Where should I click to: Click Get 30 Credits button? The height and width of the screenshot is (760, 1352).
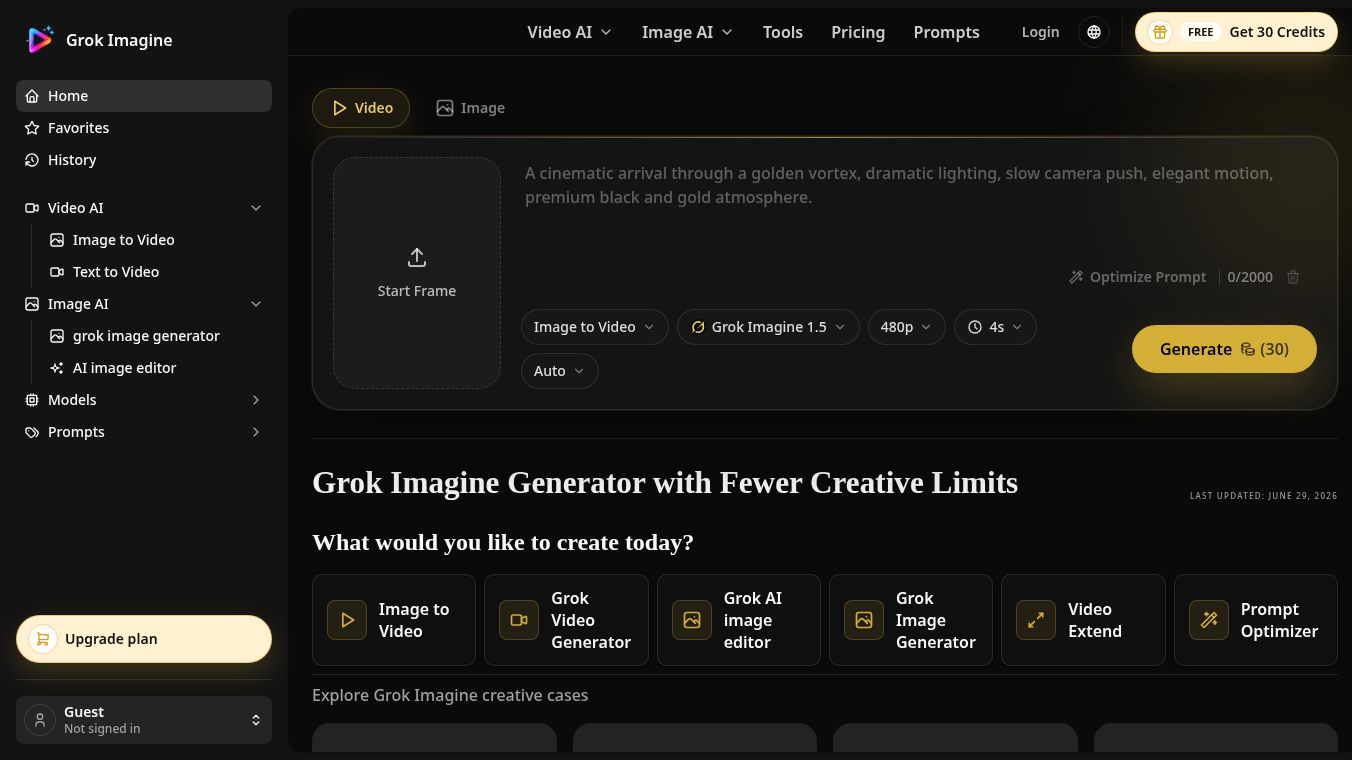1236,32
